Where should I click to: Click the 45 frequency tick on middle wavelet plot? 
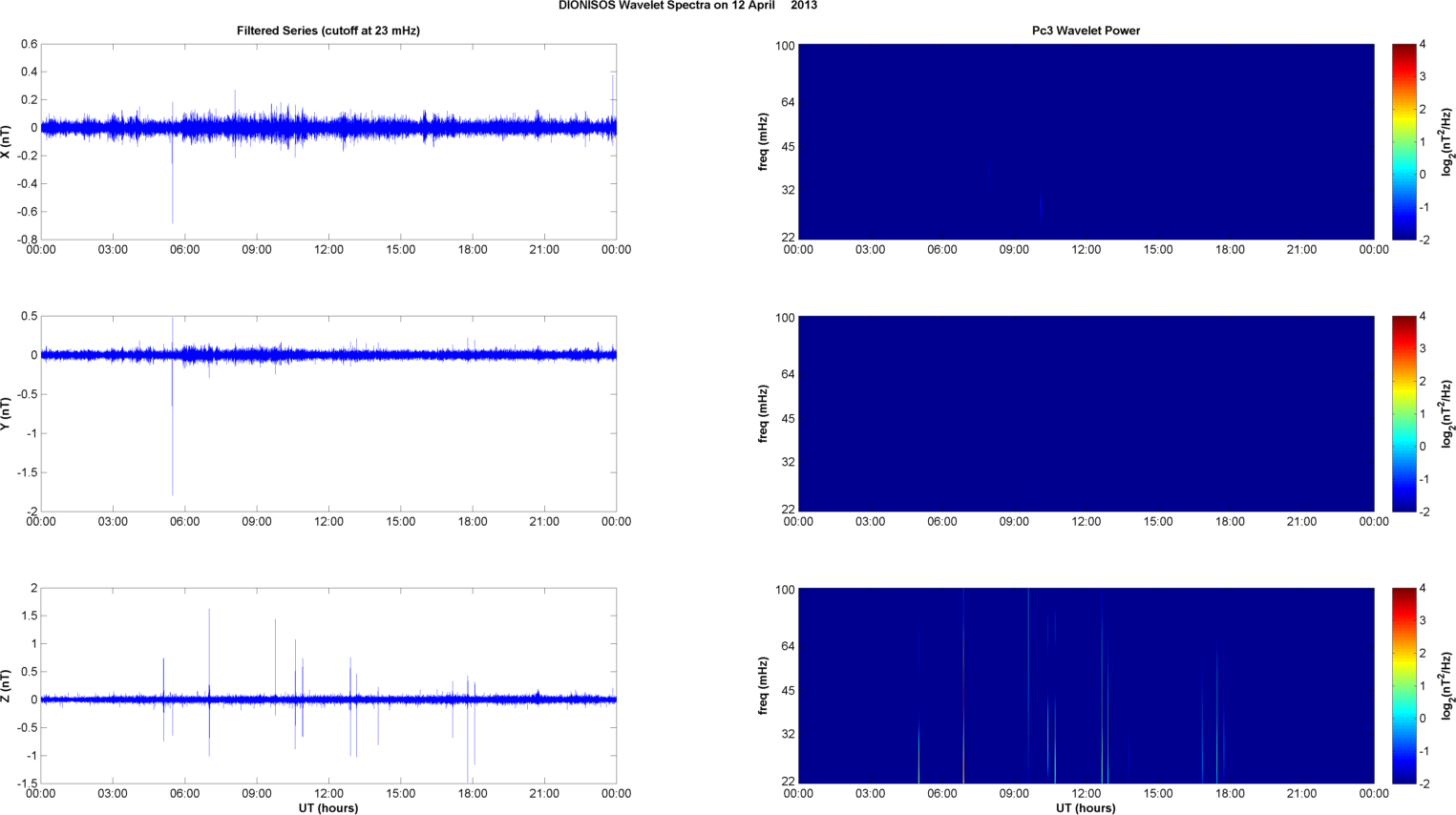coord(789,419)
